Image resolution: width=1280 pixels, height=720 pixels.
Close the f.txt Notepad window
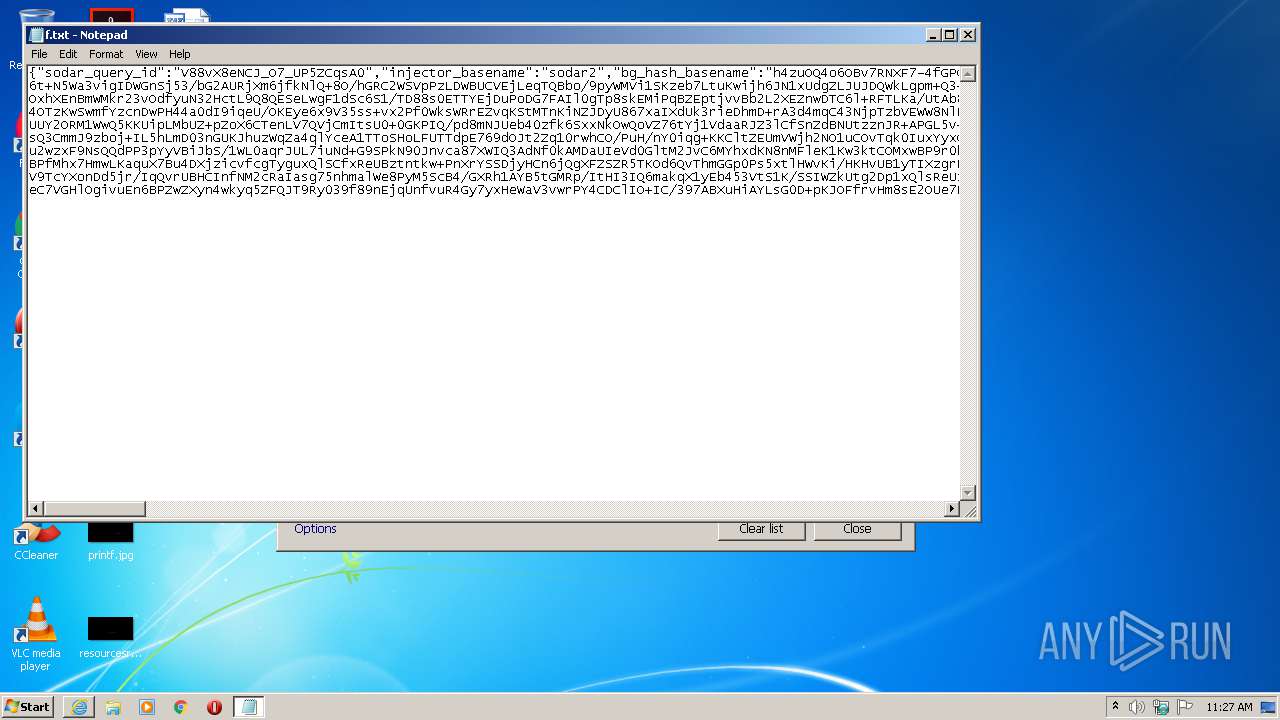tap(967, 34)
